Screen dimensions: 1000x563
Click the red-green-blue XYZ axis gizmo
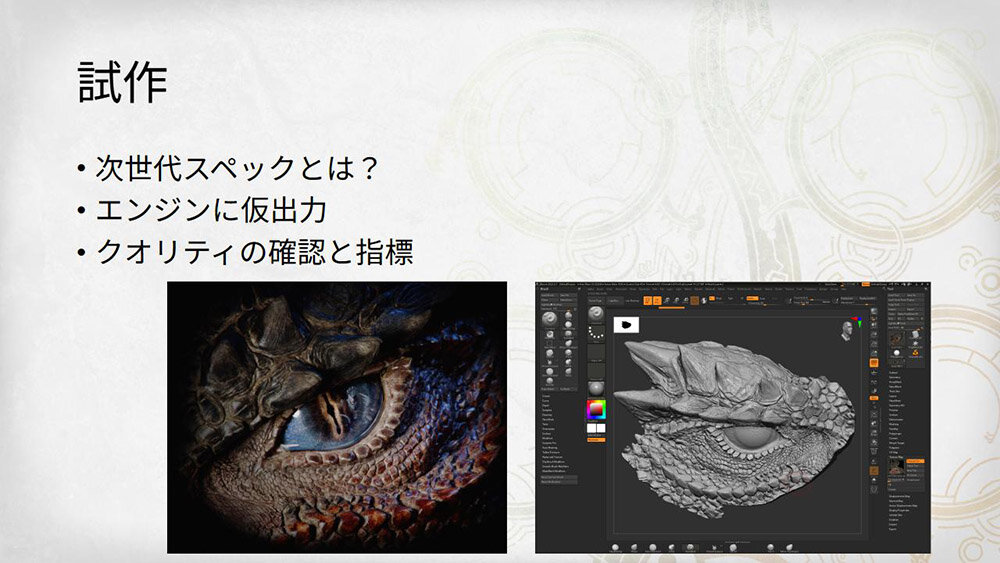tap(856, 321)
